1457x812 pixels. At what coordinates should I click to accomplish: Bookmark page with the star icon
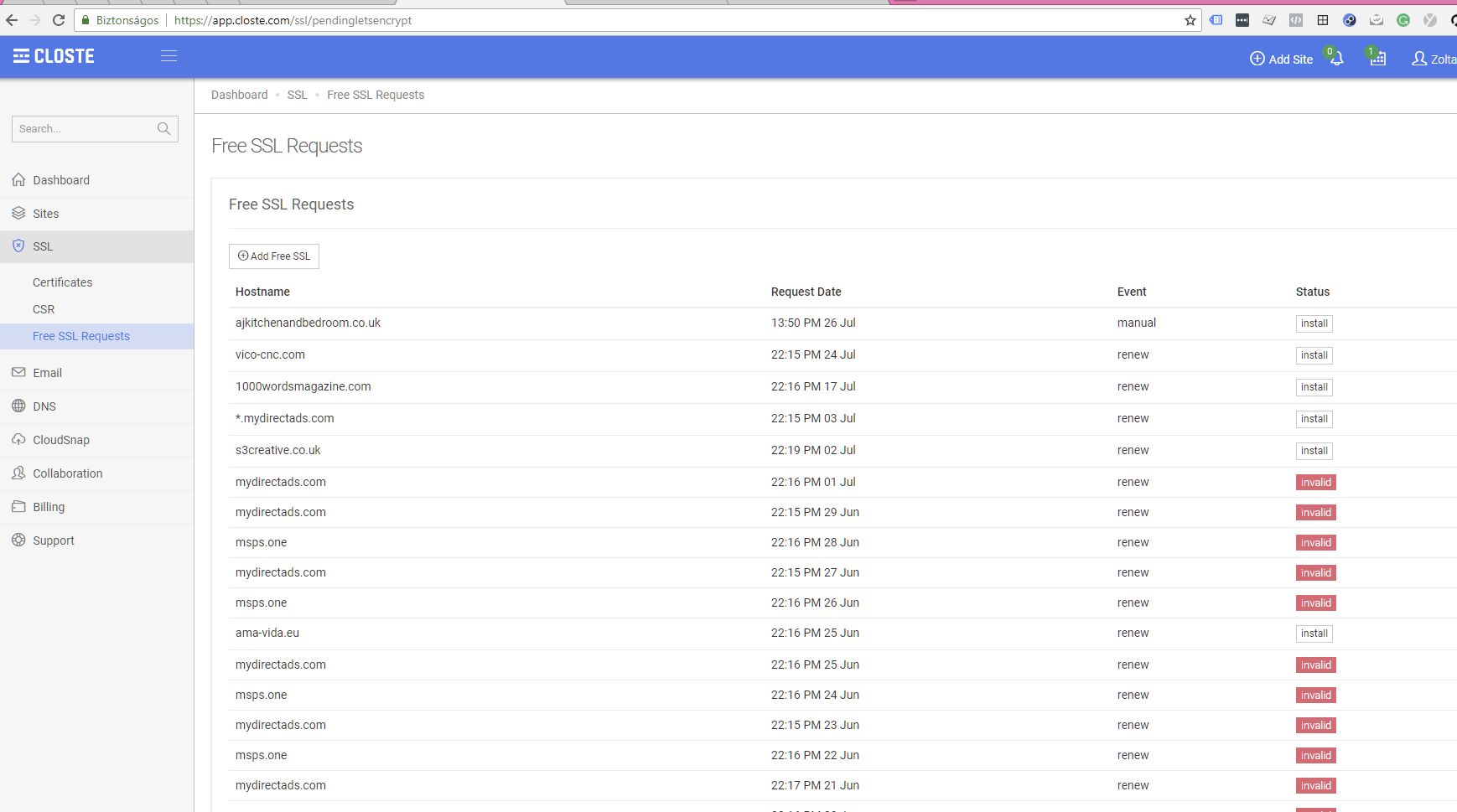(1190, 20)
